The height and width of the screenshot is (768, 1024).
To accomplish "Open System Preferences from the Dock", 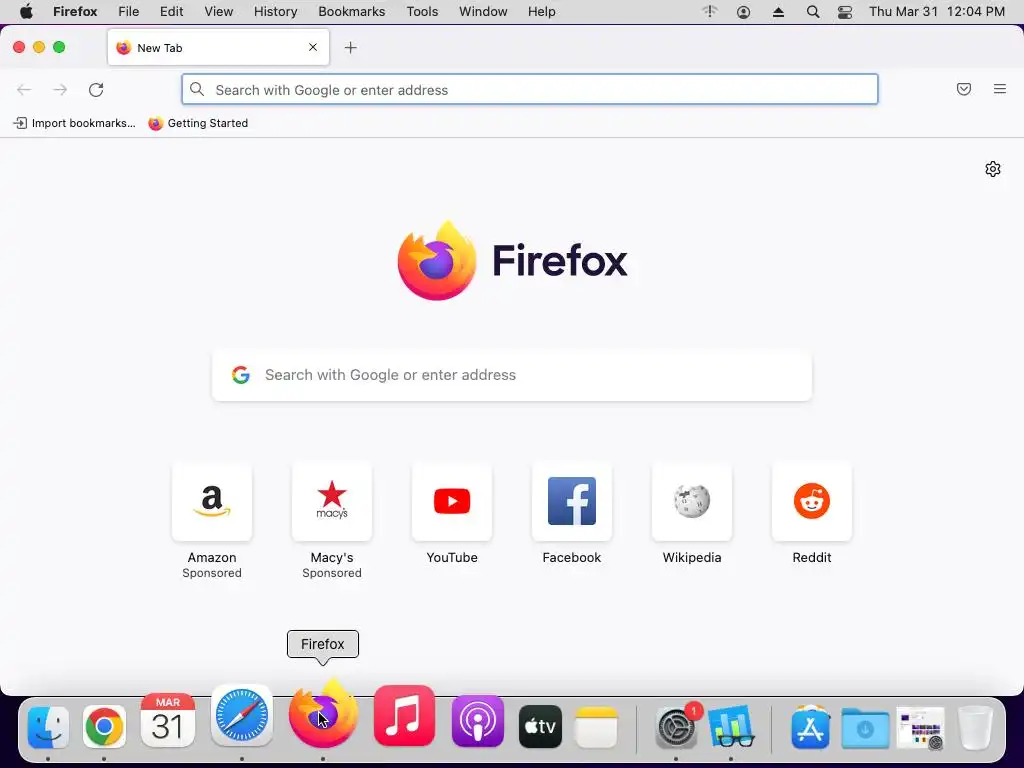I will point(676,727).
